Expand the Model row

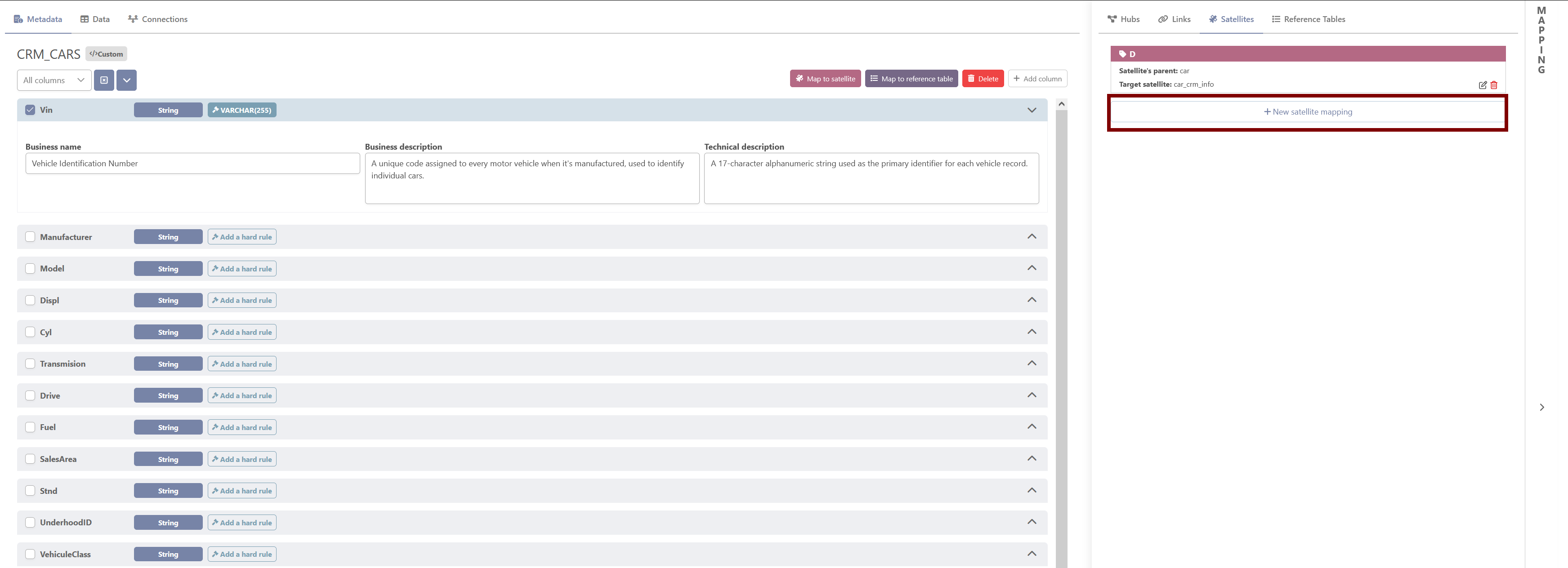[1032, 268]
